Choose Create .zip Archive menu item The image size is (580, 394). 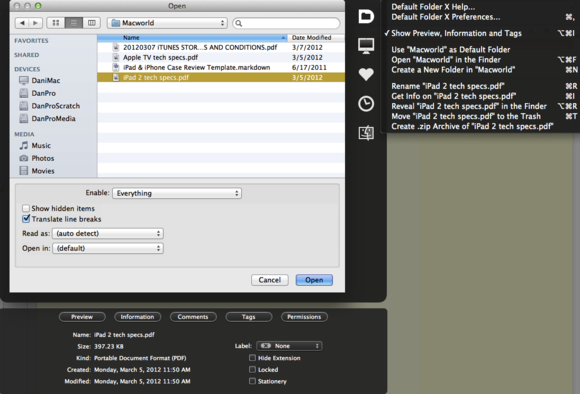pos(472,126)
